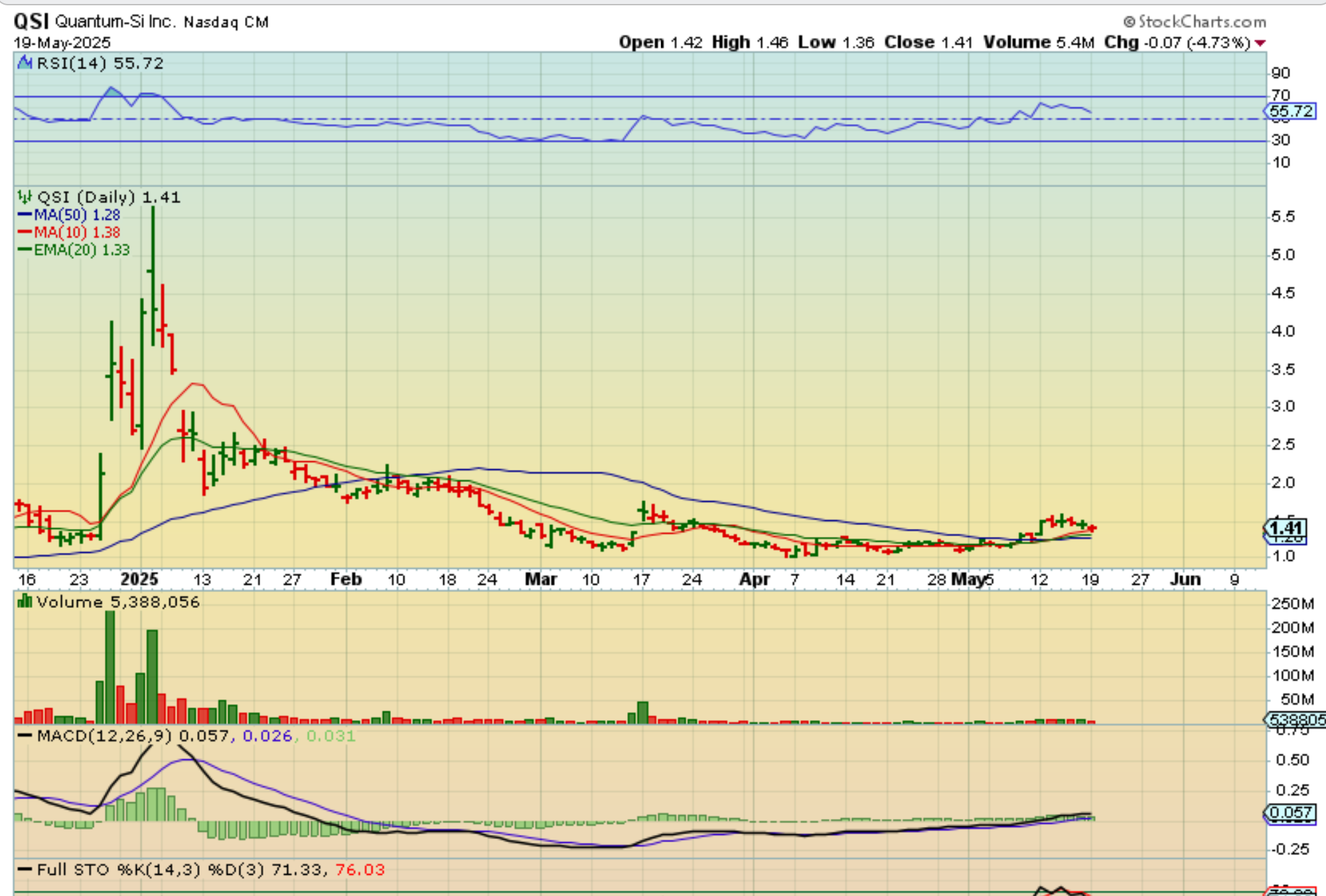Viewport: 1326px width, 896px height.
Task: Click the 55.72 RSI value tag
Action: [x=1291, y=111]
